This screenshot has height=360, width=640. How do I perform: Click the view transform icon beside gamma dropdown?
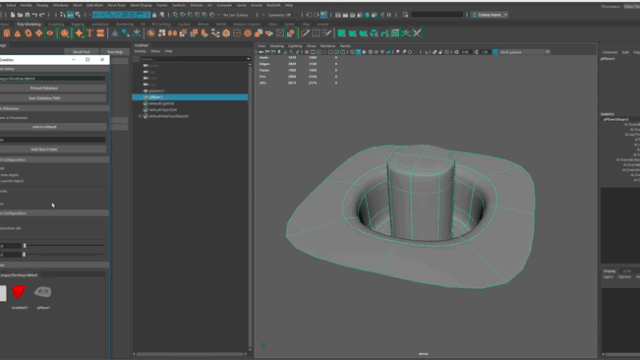tap(495, 52)
